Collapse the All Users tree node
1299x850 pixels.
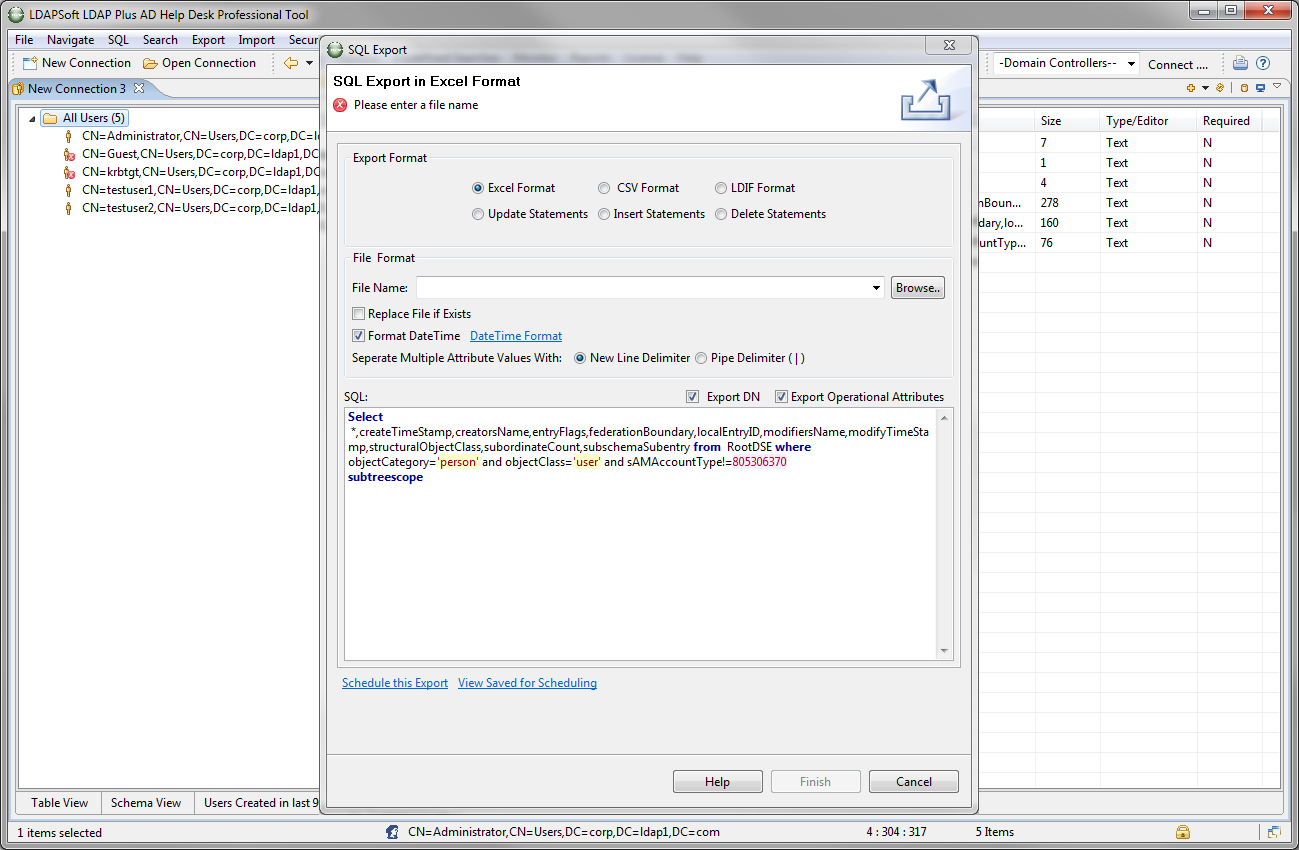pos(33,119)
